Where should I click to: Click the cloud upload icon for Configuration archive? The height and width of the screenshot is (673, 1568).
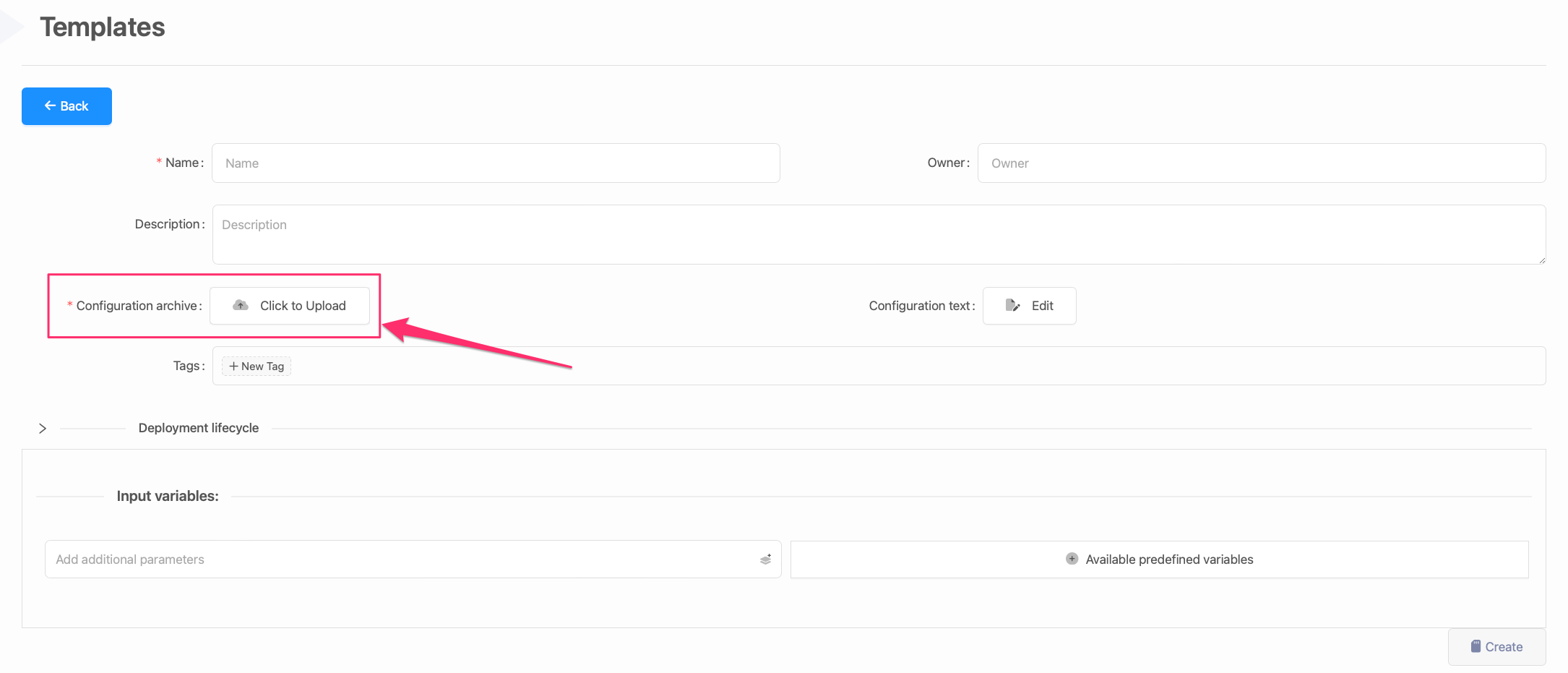pos(241,306)
